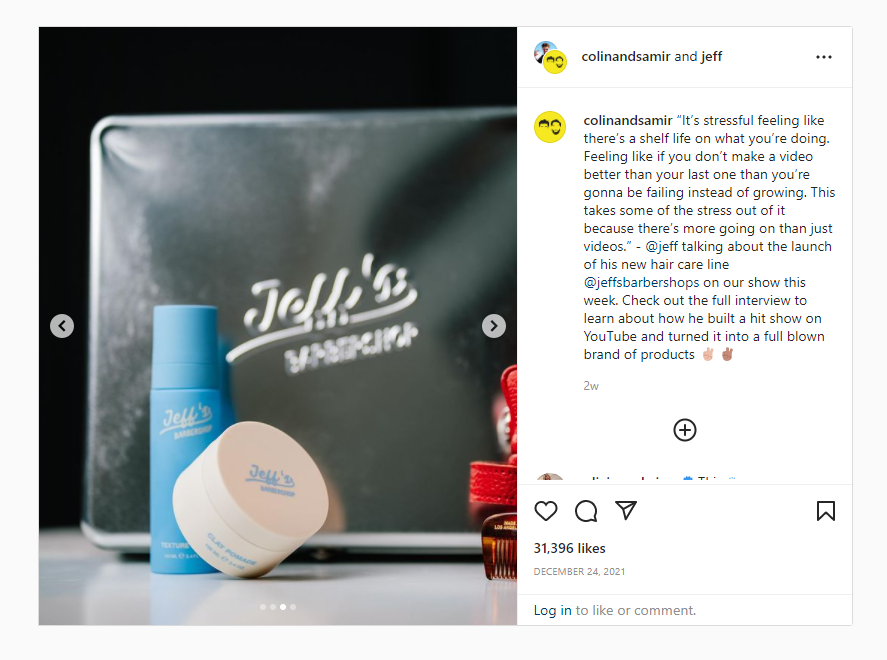Click the colinandsamir username in caption
Screen dimensions: 887x660
click(x=628, y=120)
